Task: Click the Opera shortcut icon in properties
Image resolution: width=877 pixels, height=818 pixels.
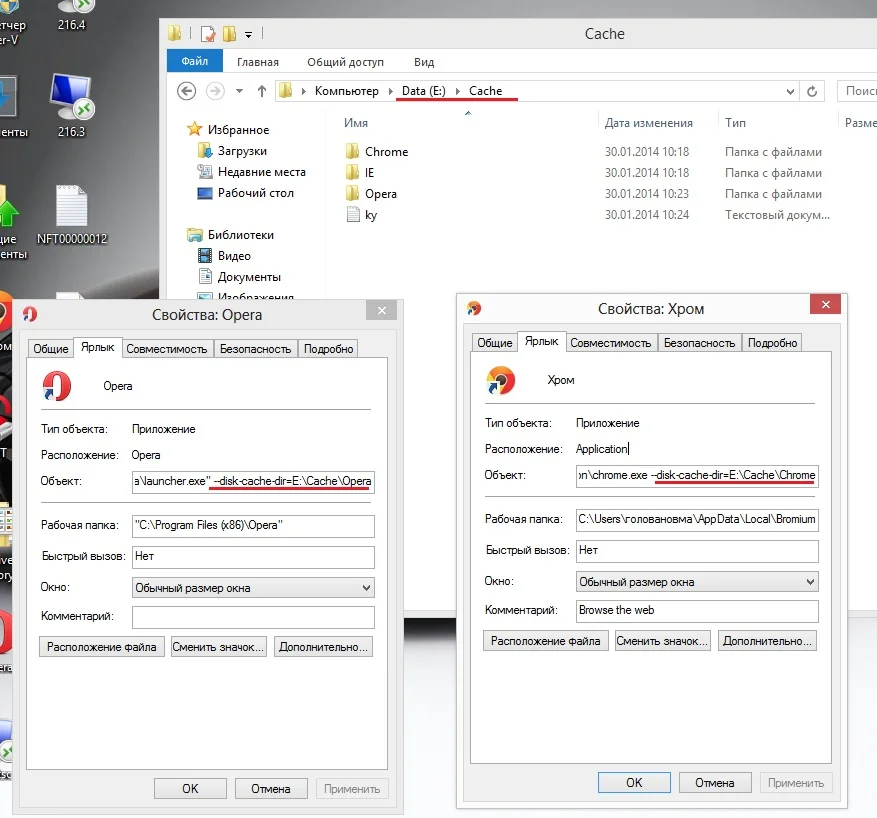Action: click(x=57, y=386)
